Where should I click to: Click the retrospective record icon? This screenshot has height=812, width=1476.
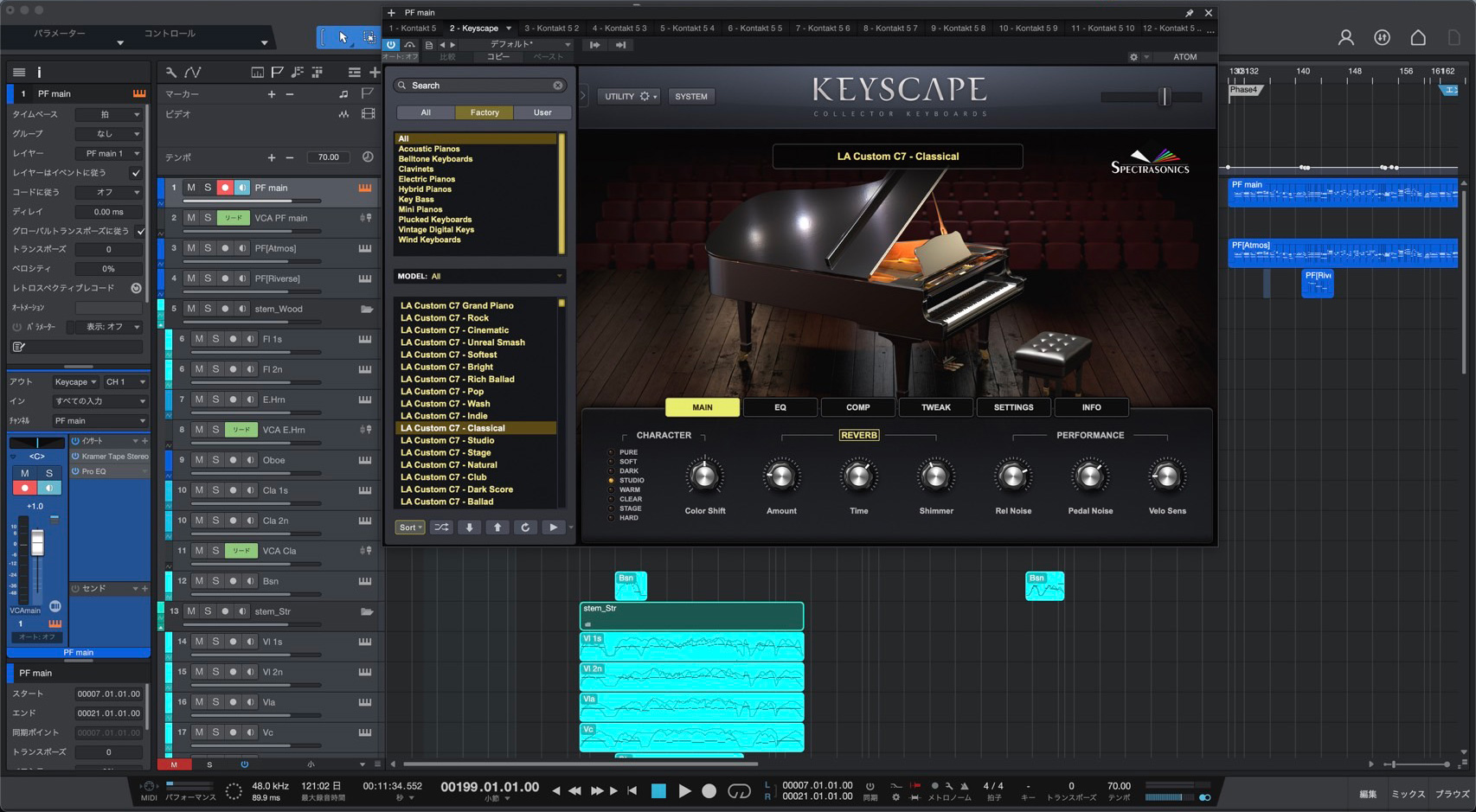(136, 288)
